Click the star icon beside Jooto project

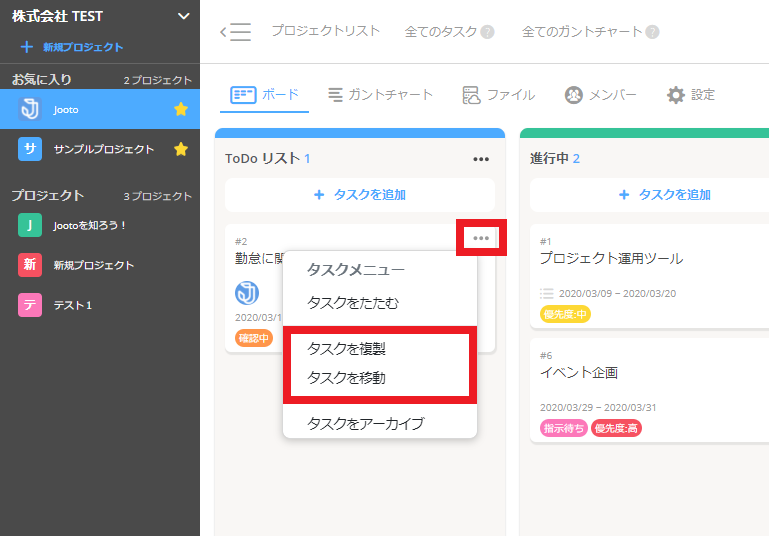[x=181, y=109]
